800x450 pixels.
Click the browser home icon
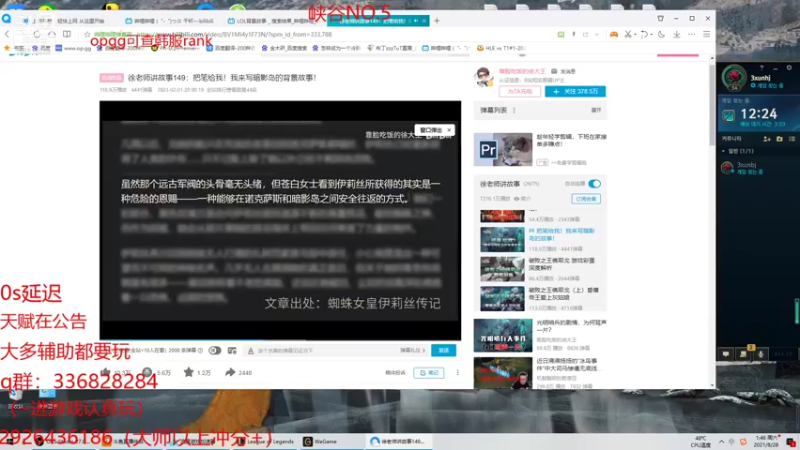(x=52, y=34)
